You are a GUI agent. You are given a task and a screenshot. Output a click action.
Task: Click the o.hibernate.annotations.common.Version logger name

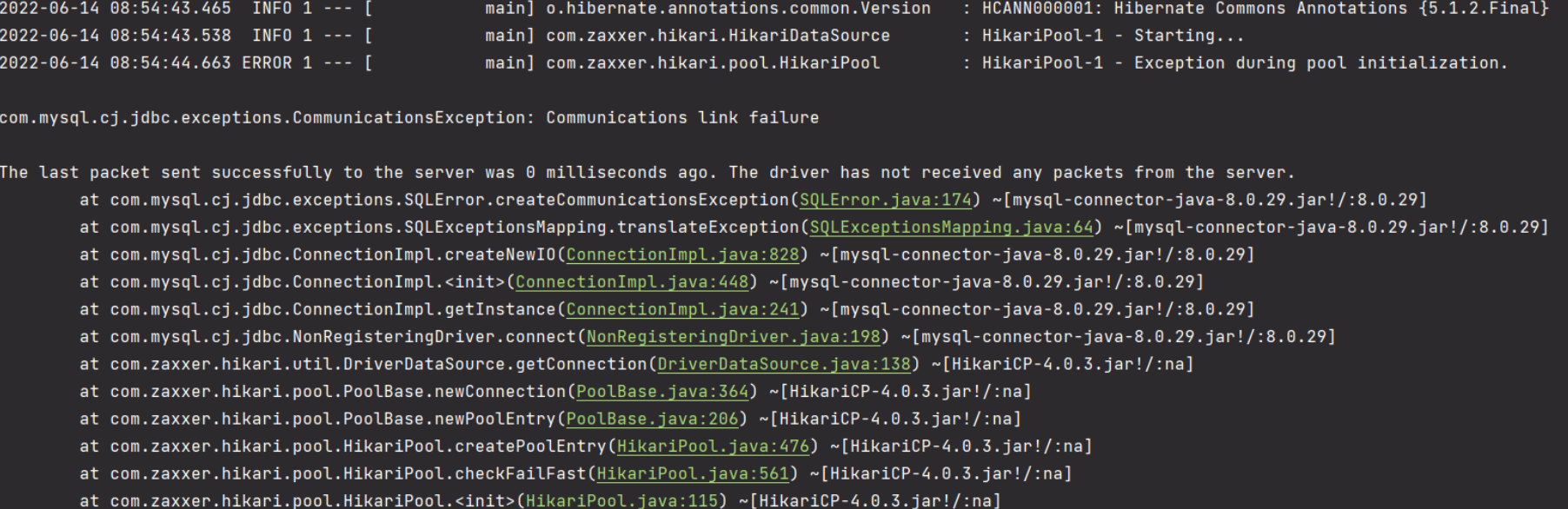click(738, 9)
